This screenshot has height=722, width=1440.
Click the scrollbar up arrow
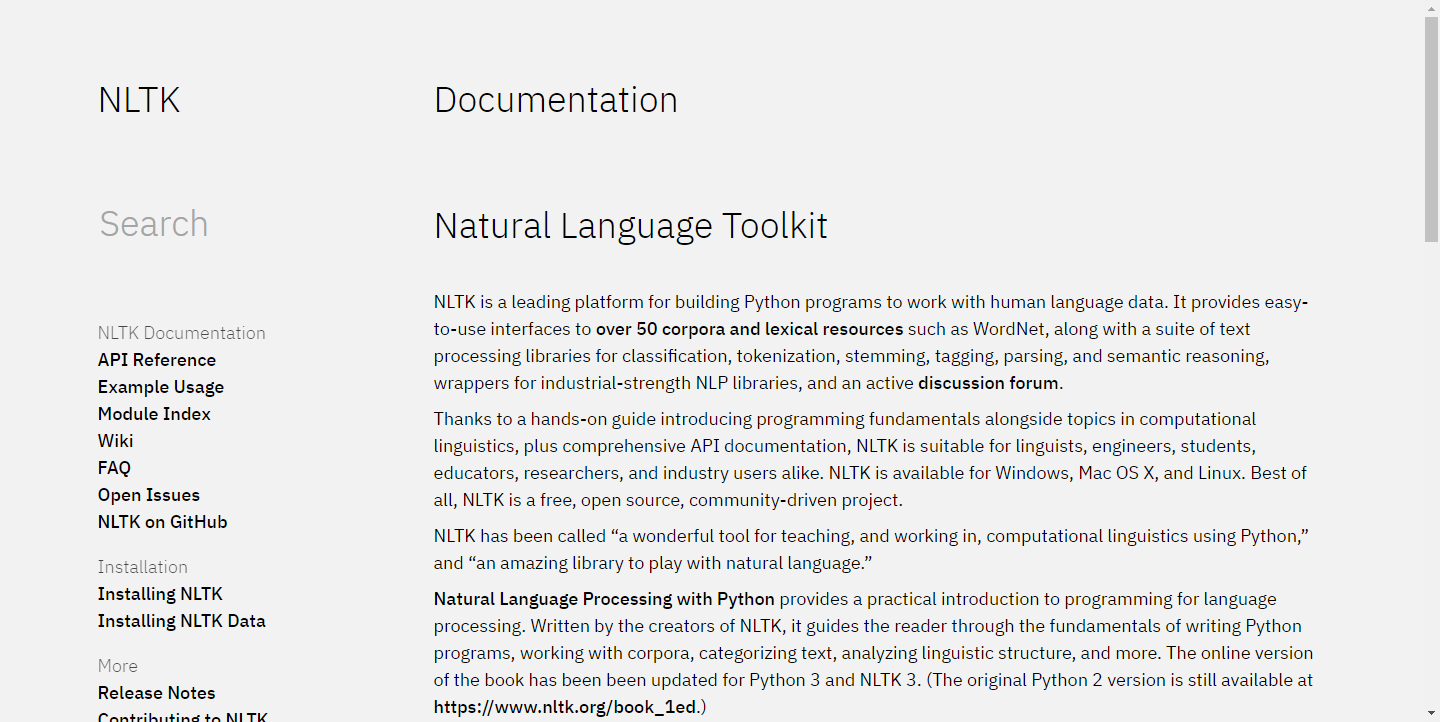click(x=1431, y=8)
